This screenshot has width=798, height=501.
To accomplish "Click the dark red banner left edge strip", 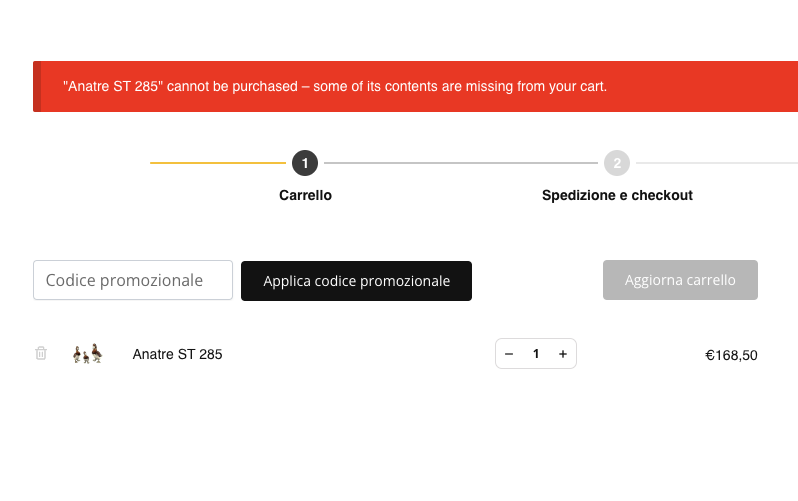I will (x=37, y=87).
